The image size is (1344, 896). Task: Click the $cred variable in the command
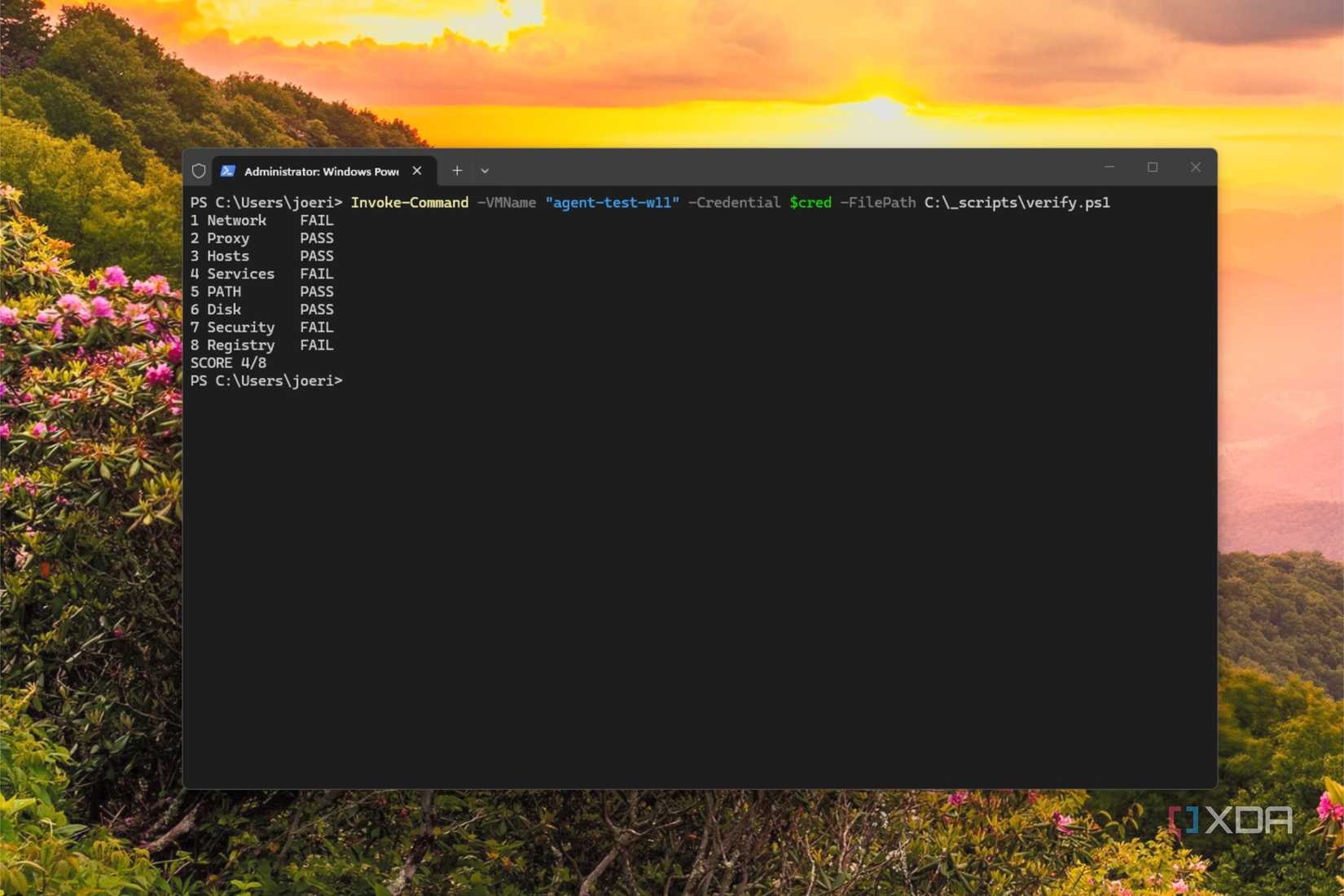tap(810, 202)
